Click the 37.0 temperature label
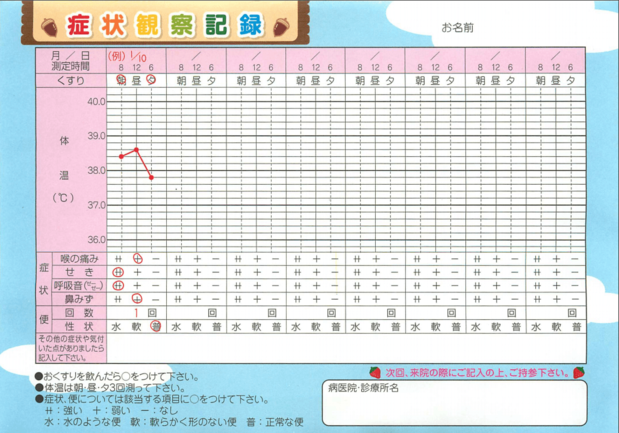The image size is (619, 433). pyautogui.click(x=96, y=205)
